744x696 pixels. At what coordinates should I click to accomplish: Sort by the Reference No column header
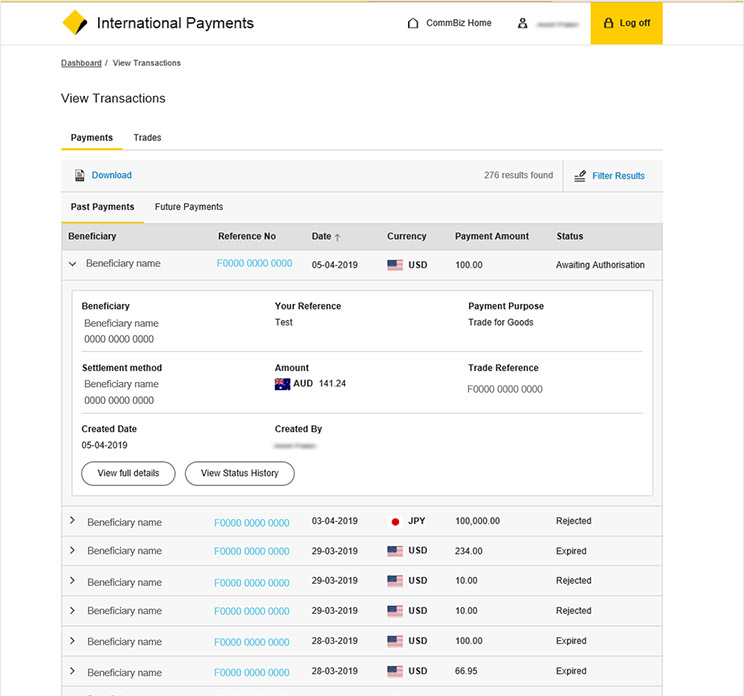tap(247, 236)
